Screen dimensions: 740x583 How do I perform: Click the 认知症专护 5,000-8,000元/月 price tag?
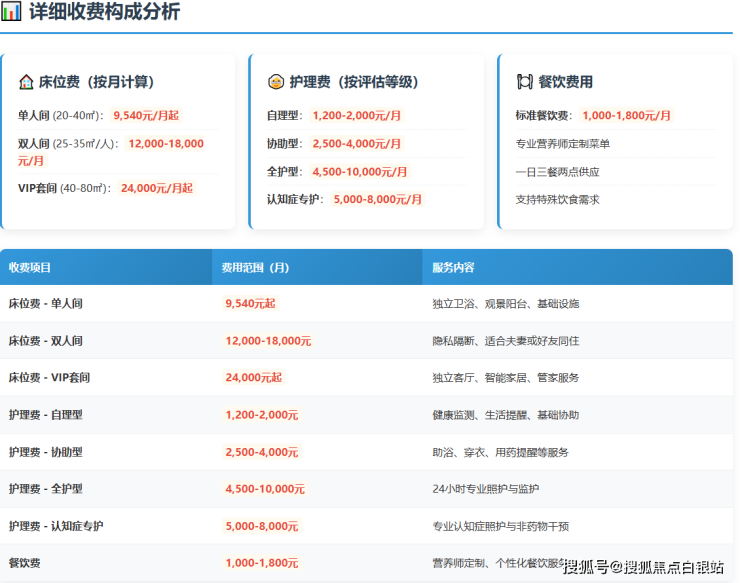click(x=378, y=200)
